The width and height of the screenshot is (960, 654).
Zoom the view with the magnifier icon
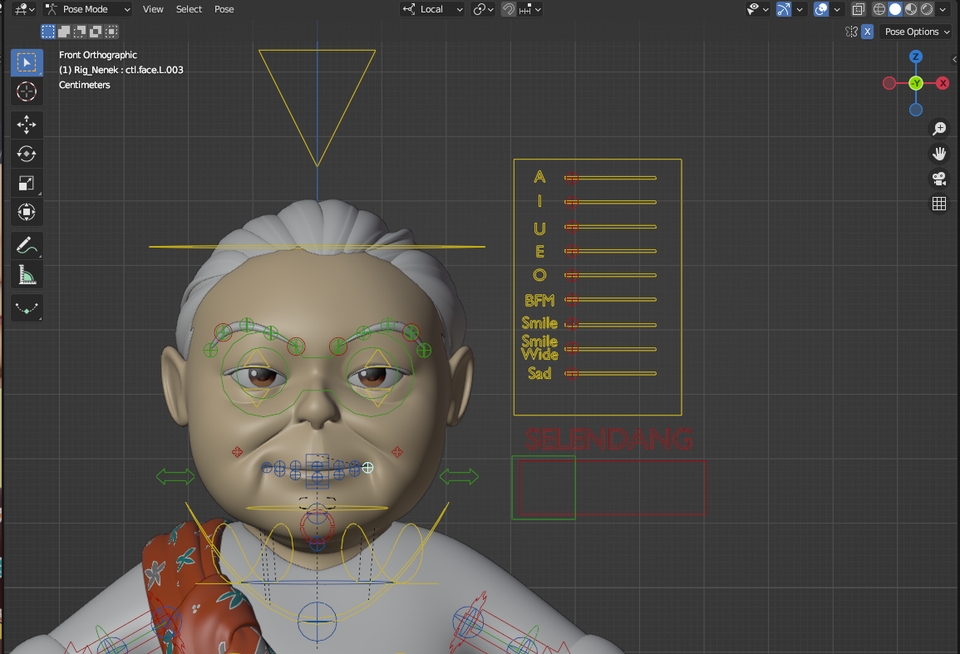point(938,128)
